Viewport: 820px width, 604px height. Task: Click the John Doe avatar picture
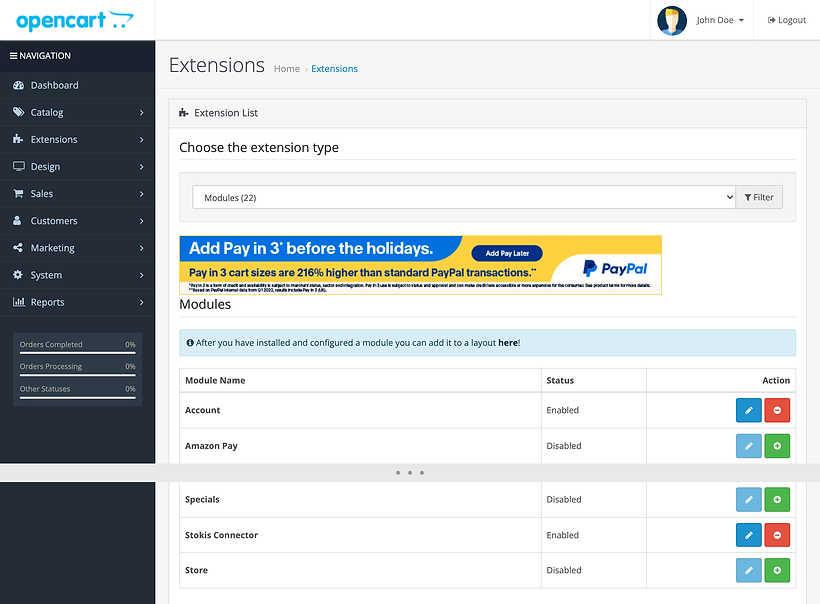pos(671,20)
